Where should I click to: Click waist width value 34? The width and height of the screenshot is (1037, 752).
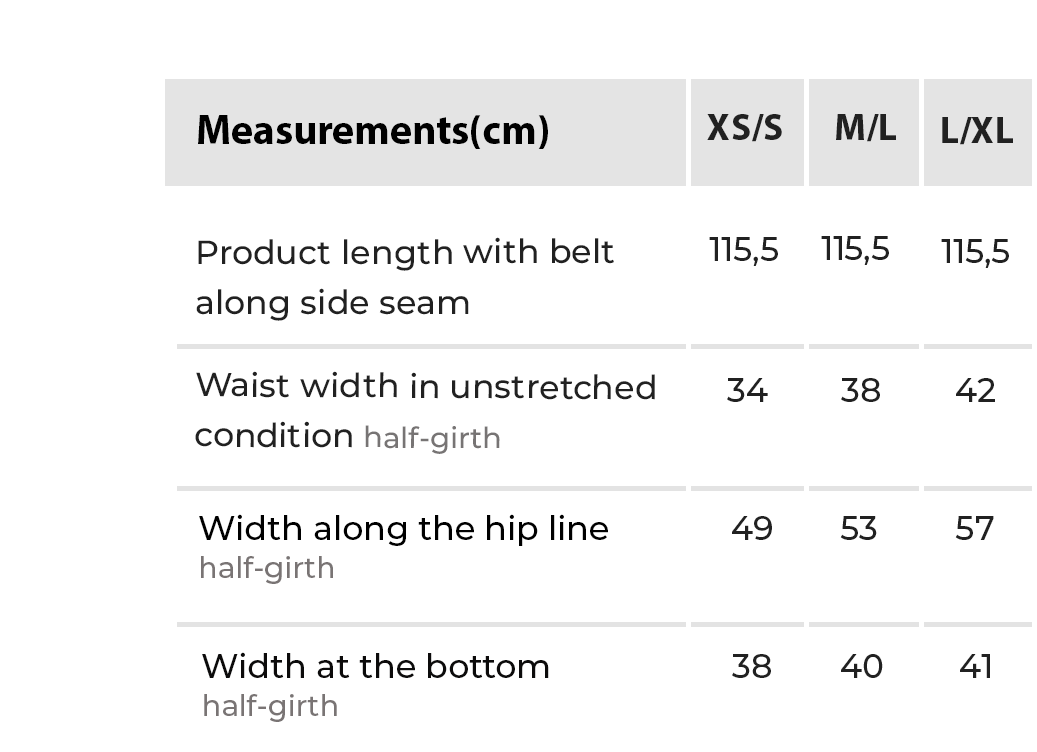(747, 390)
